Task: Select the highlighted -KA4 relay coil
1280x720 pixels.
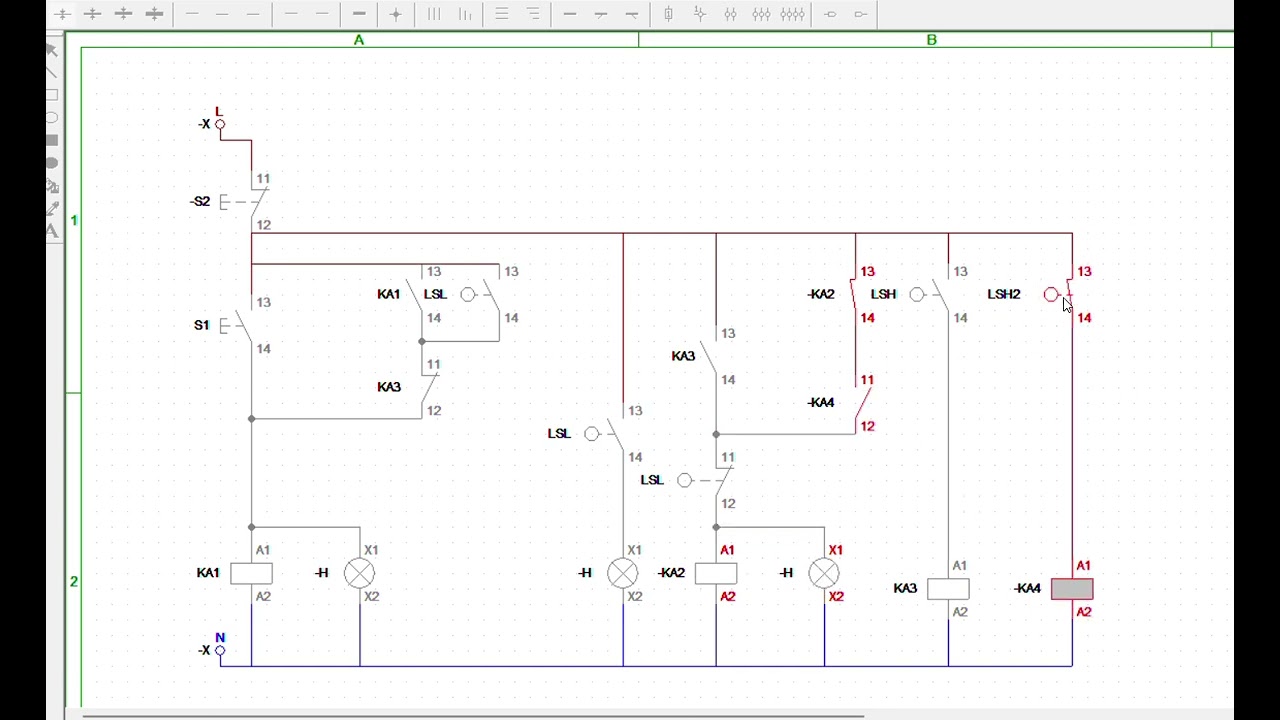Action: click(1072, 589)
